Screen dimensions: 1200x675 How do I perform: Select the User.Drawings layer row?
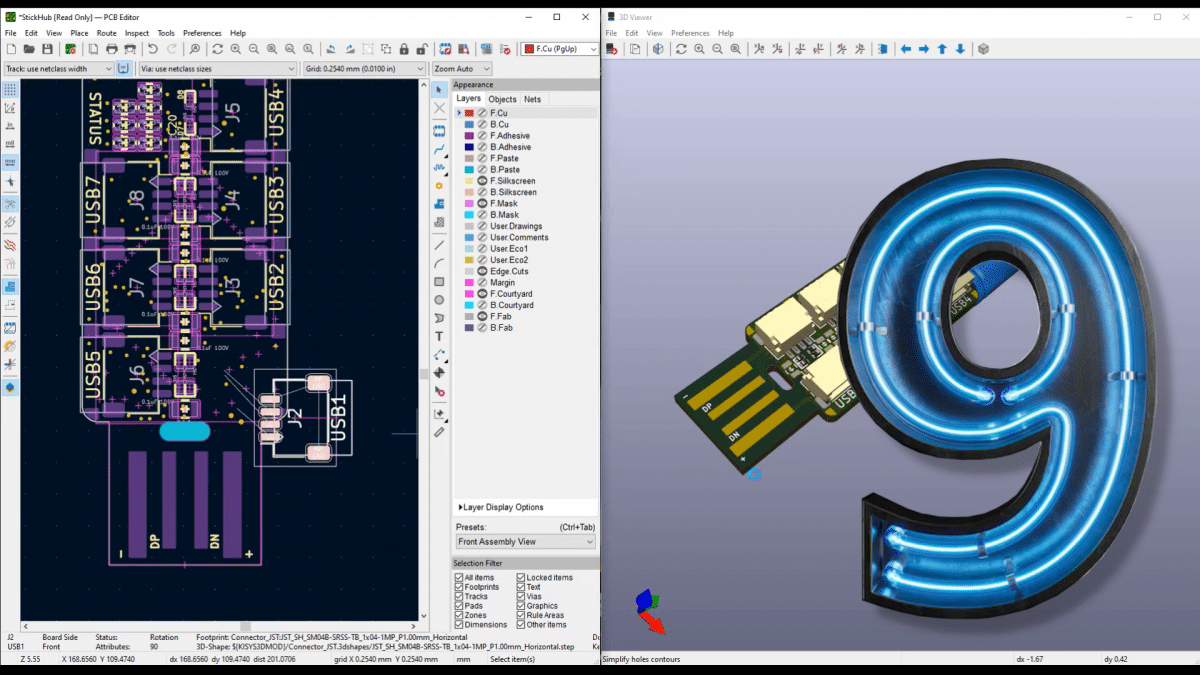[527, 226]
